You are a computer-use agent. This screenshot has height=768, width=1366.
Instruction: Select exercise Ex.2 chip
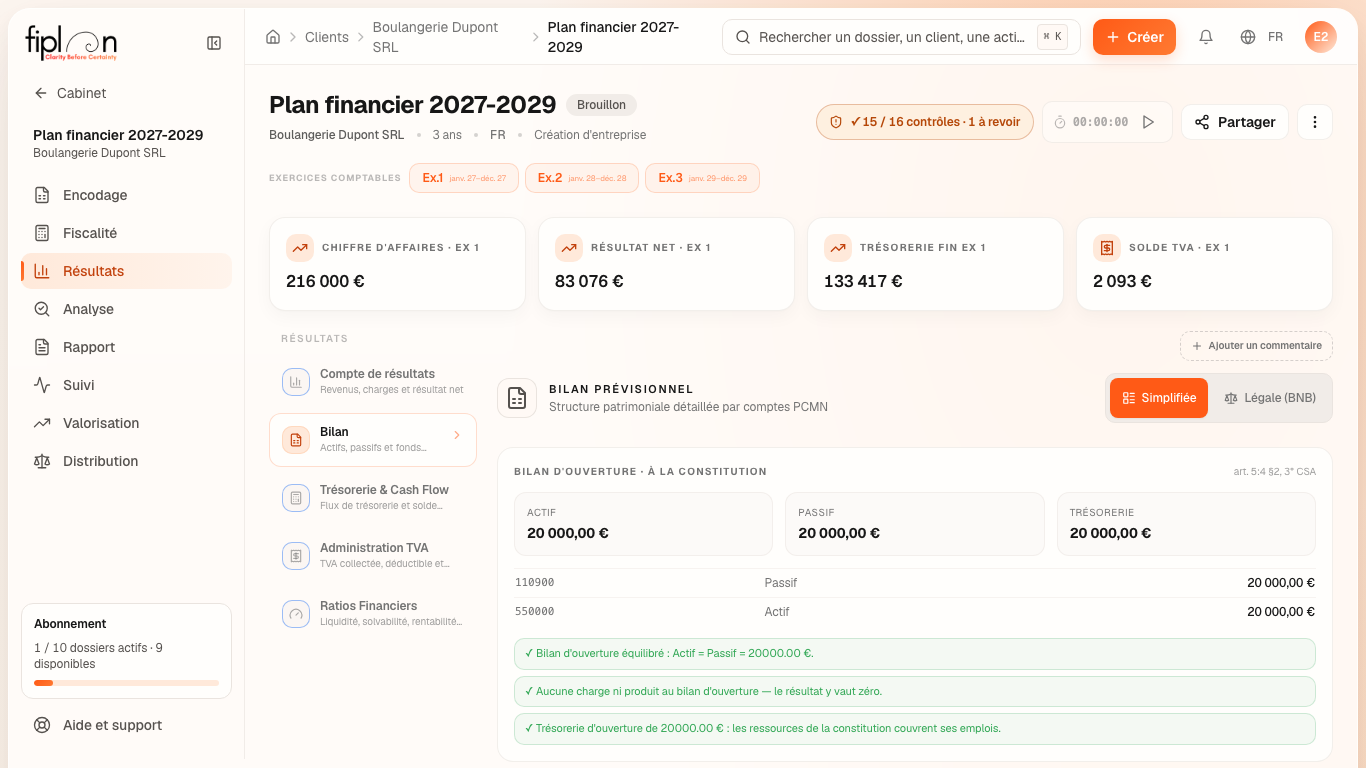click(582, 178)
